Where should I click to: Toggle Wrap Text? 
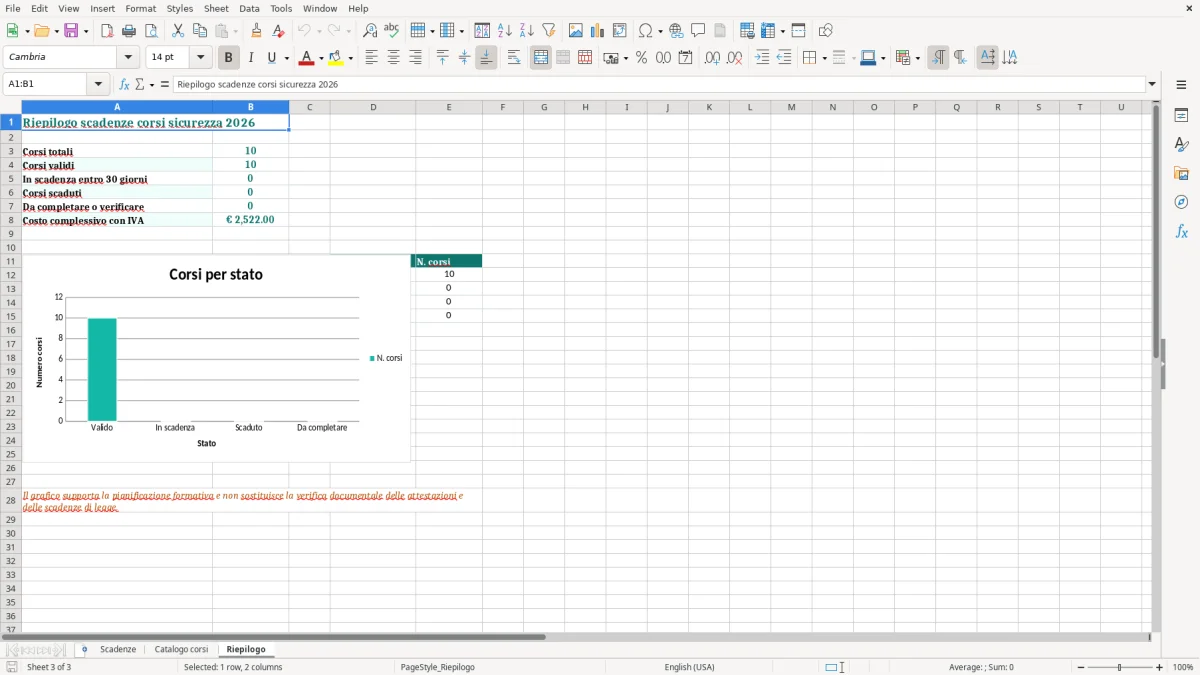514,58
